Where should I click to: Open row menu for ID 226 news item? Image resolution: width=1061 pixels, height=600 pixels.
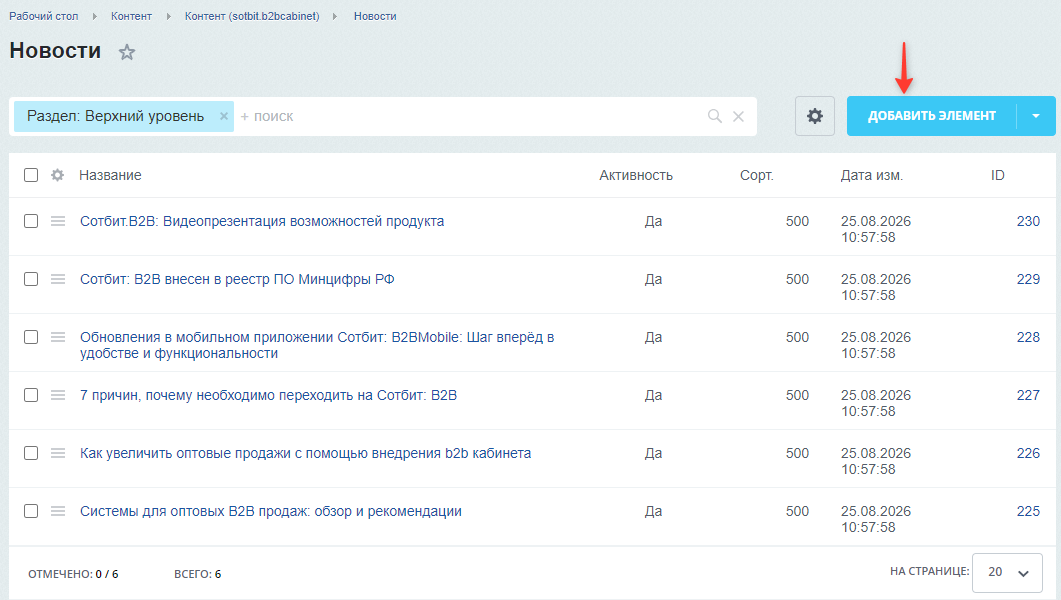pyautogui.click(x=58, y=453)
